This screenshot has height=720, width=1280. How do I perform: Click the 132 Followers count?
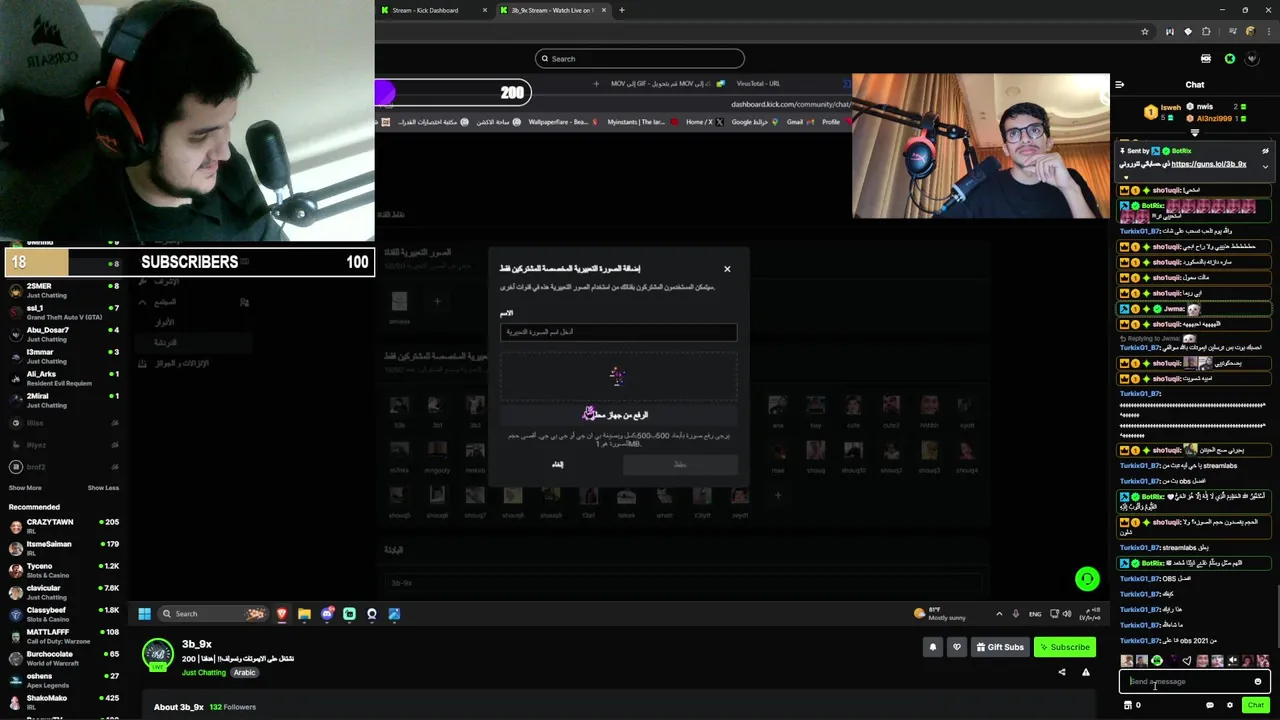click(x=232, y=707)
